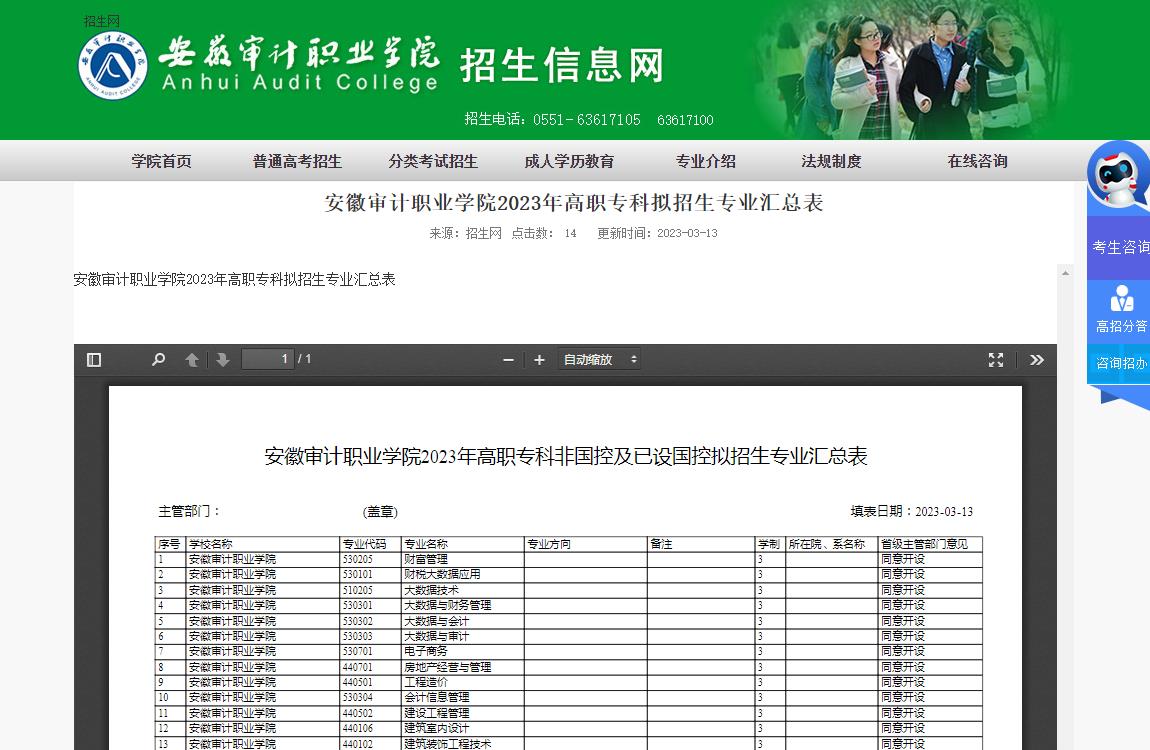Click the 高招分答 person icon
1150x750 pixels.
[x=1121, y=298]
